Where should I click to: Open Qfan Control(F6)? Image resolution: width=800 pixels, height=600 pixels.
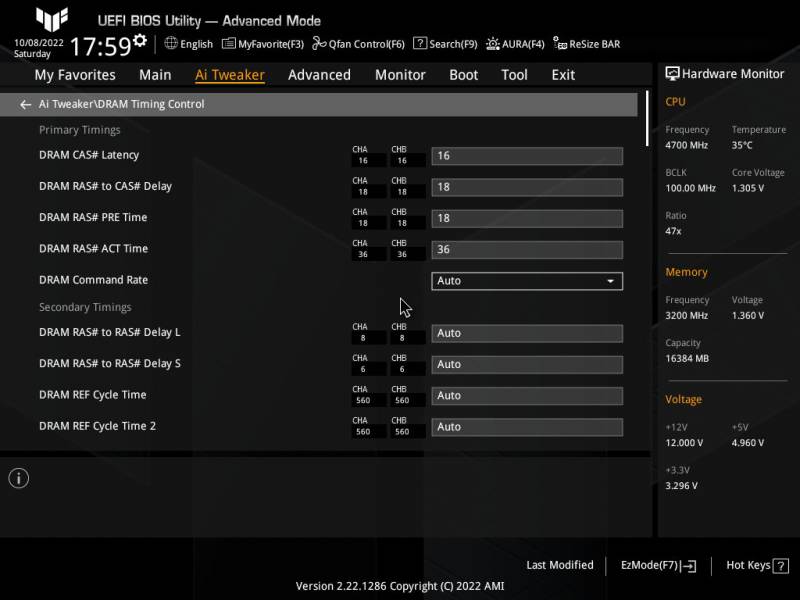click(x=358, y=44)
